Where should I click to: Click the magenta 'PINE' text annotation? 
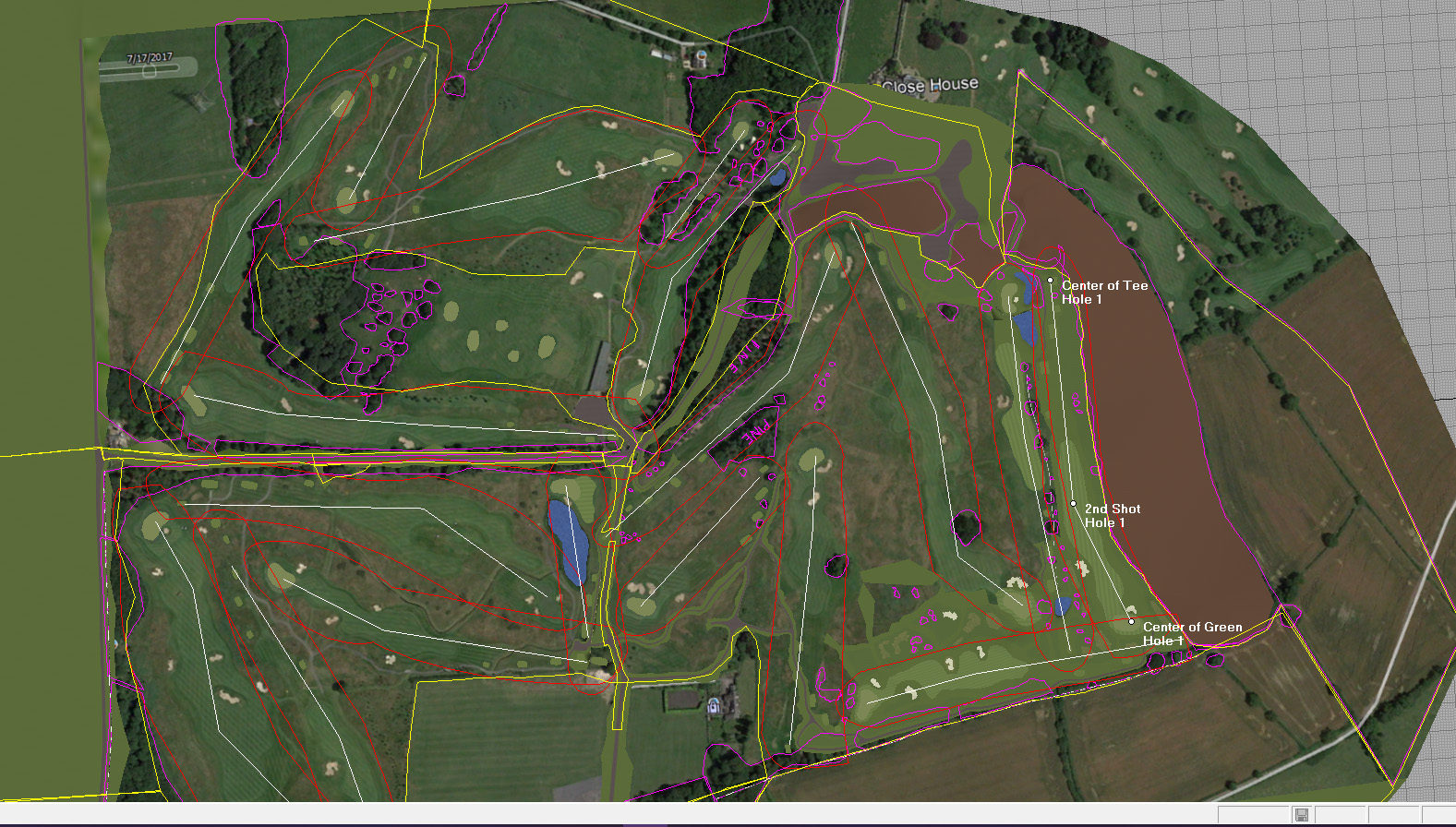(759, 432)
